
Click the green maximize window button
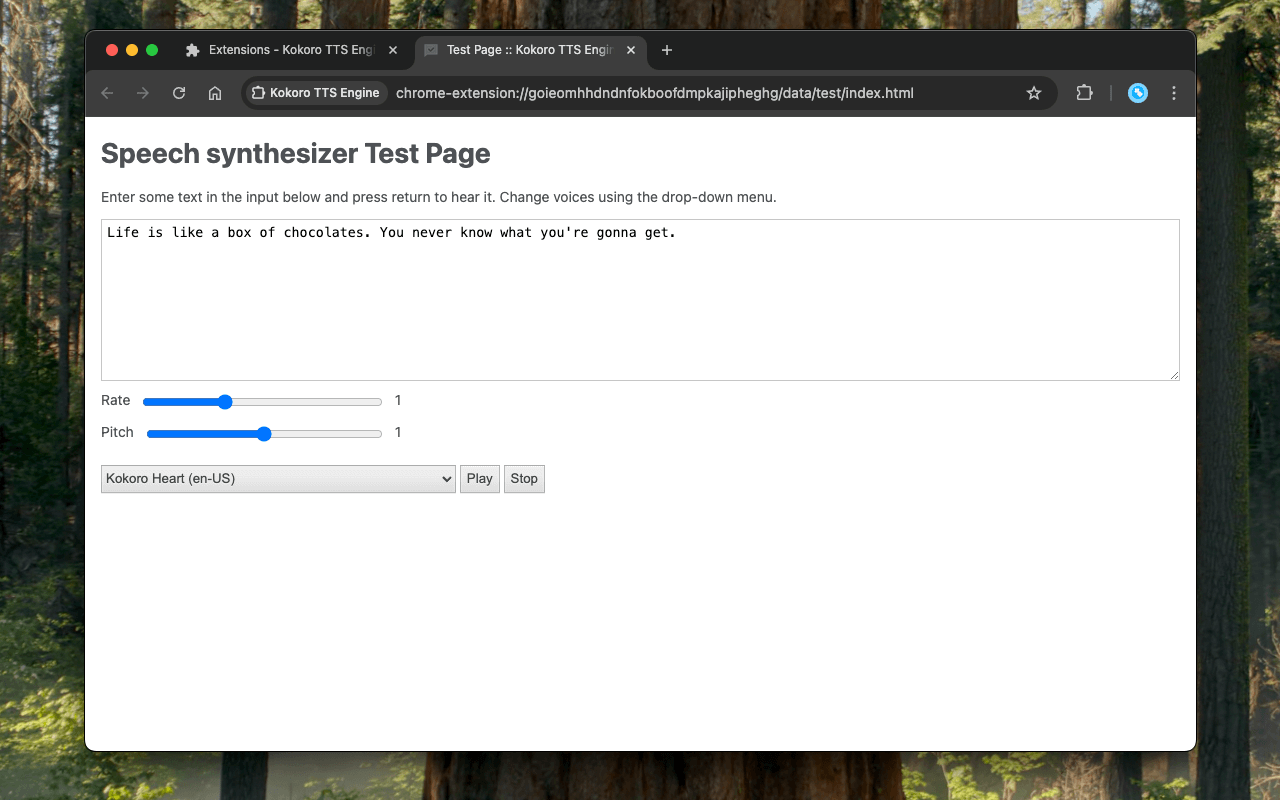[152, 50]
